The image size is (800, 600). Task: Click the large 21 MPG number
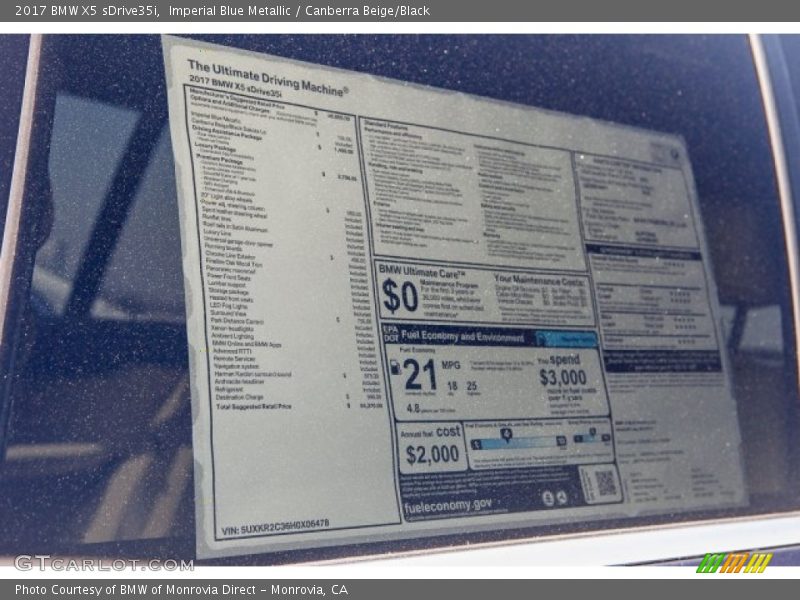(420, 373)
